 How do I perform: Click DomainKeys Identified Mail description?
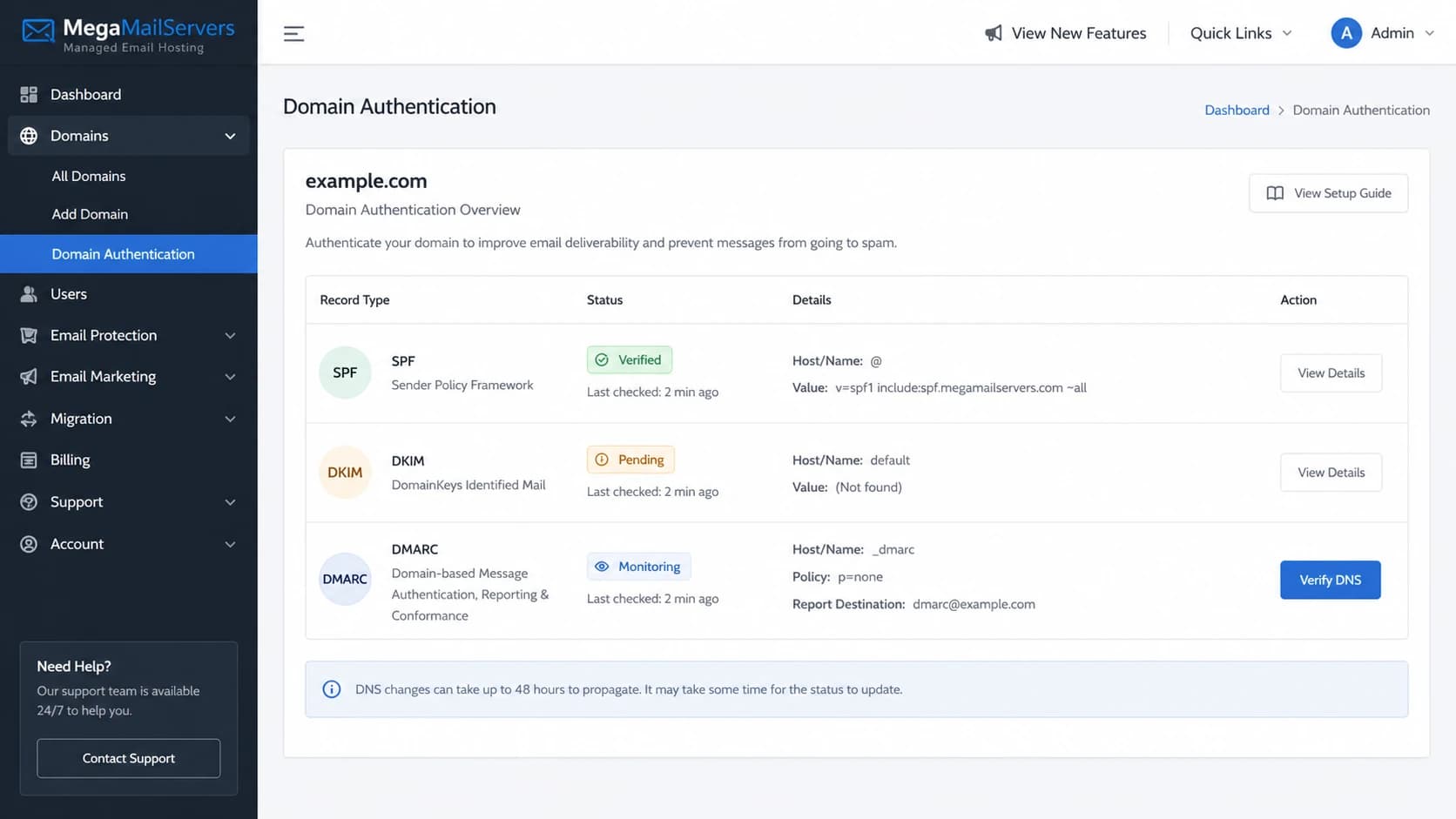point(468,485)
